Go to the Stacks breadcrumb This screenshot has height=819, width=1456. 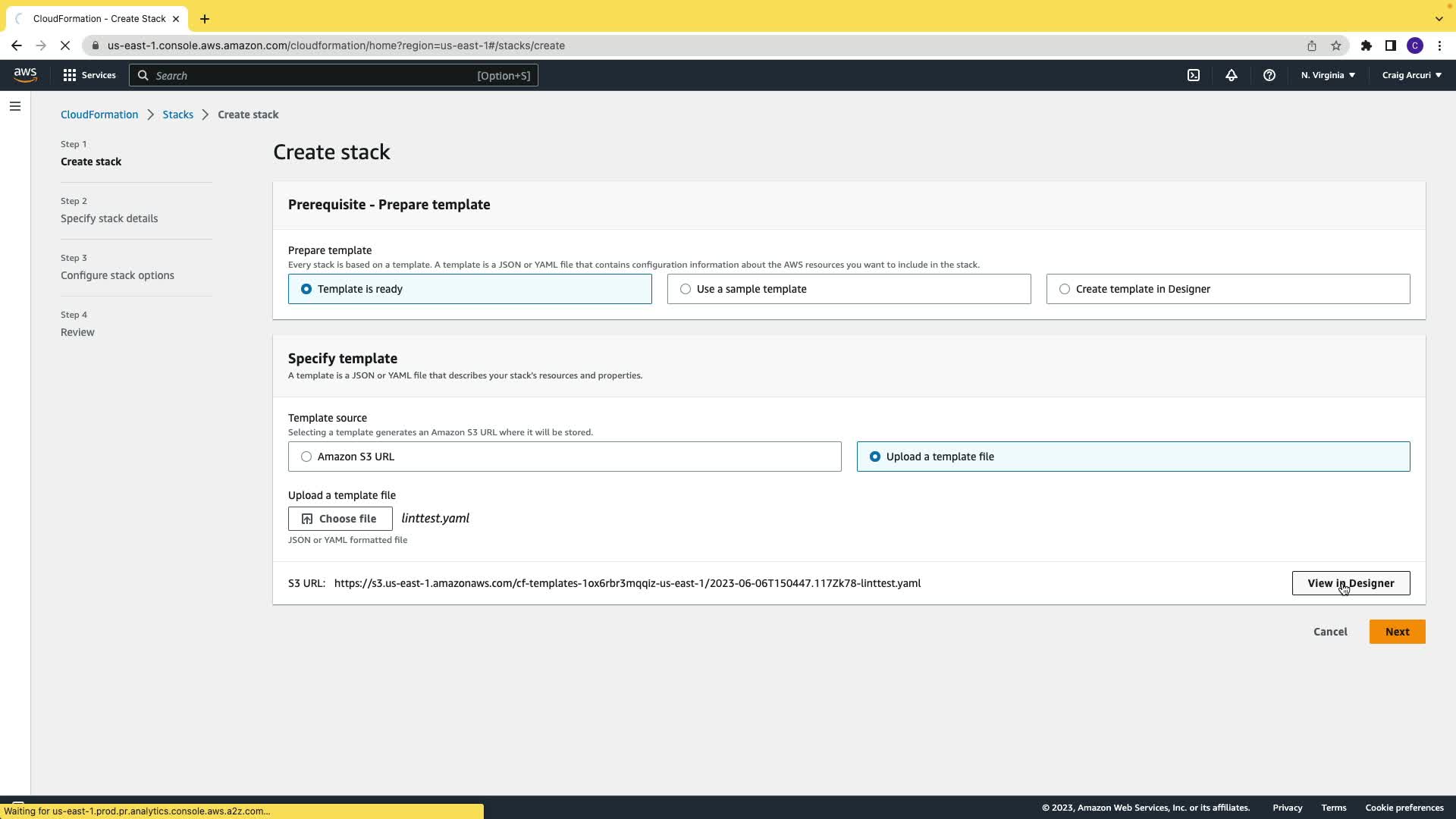point(177,115)
